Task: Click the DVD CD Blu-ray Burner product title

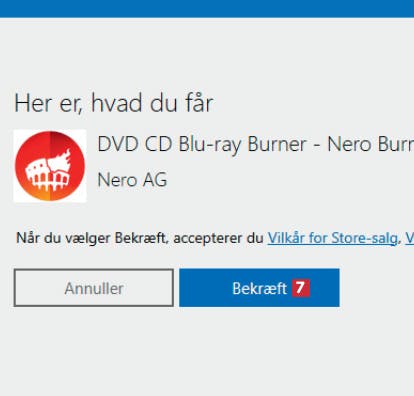Action: pos(255,144)
